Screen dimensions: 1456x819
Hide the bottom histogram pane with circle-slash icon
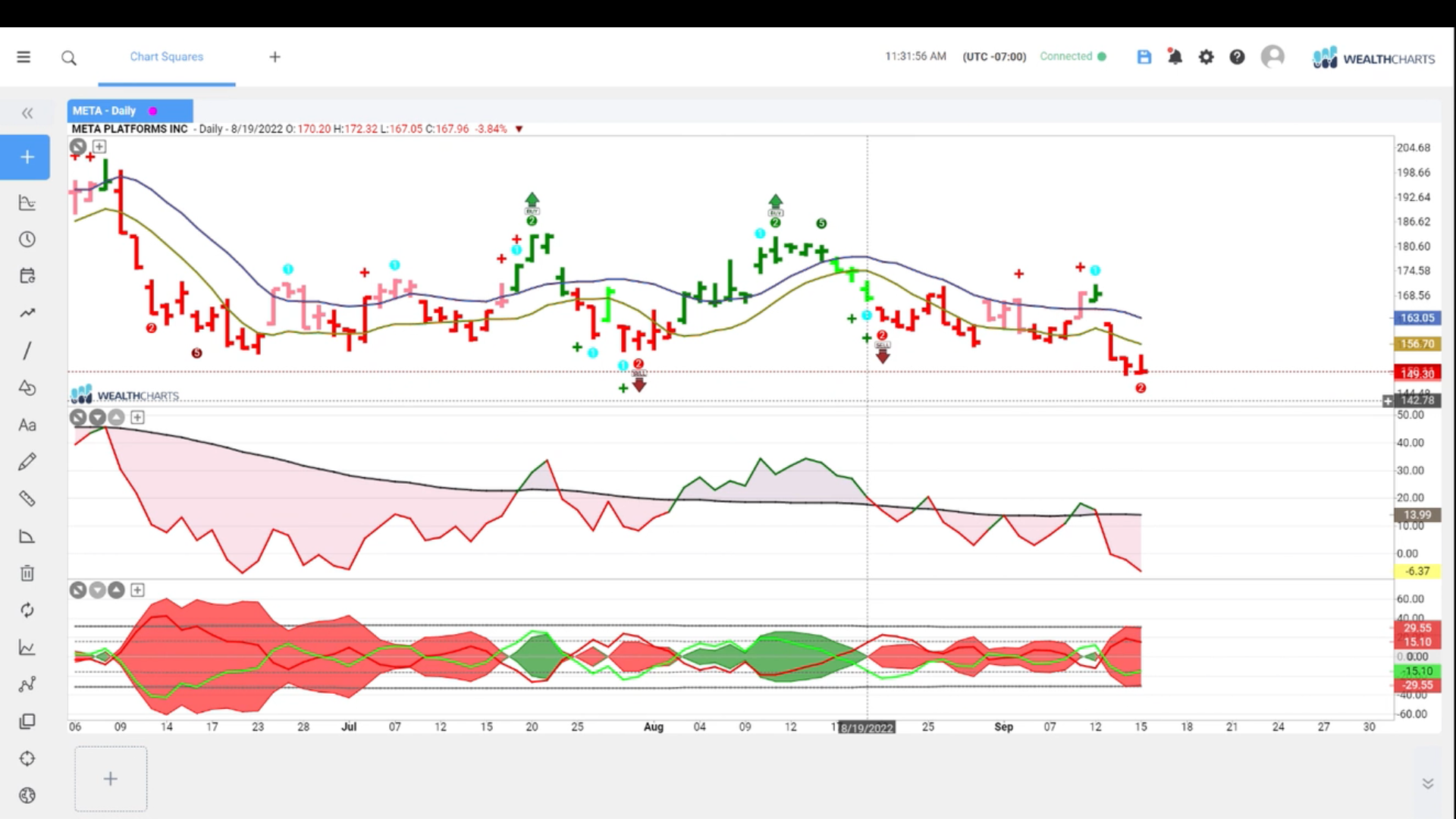[78, 590]
